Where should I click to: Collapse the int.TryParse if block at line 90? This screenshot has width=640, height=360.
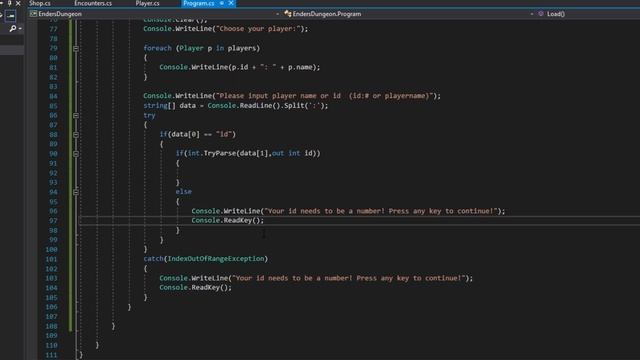click(76, 154)
